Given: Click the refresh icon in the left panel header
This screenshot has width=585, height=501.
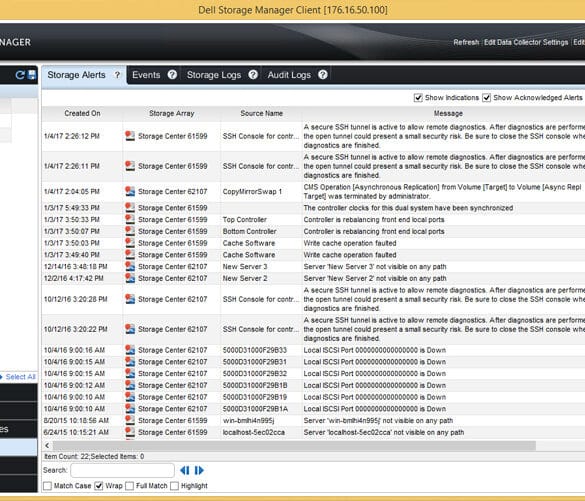Looking at the screenshot, I should 19,75.
